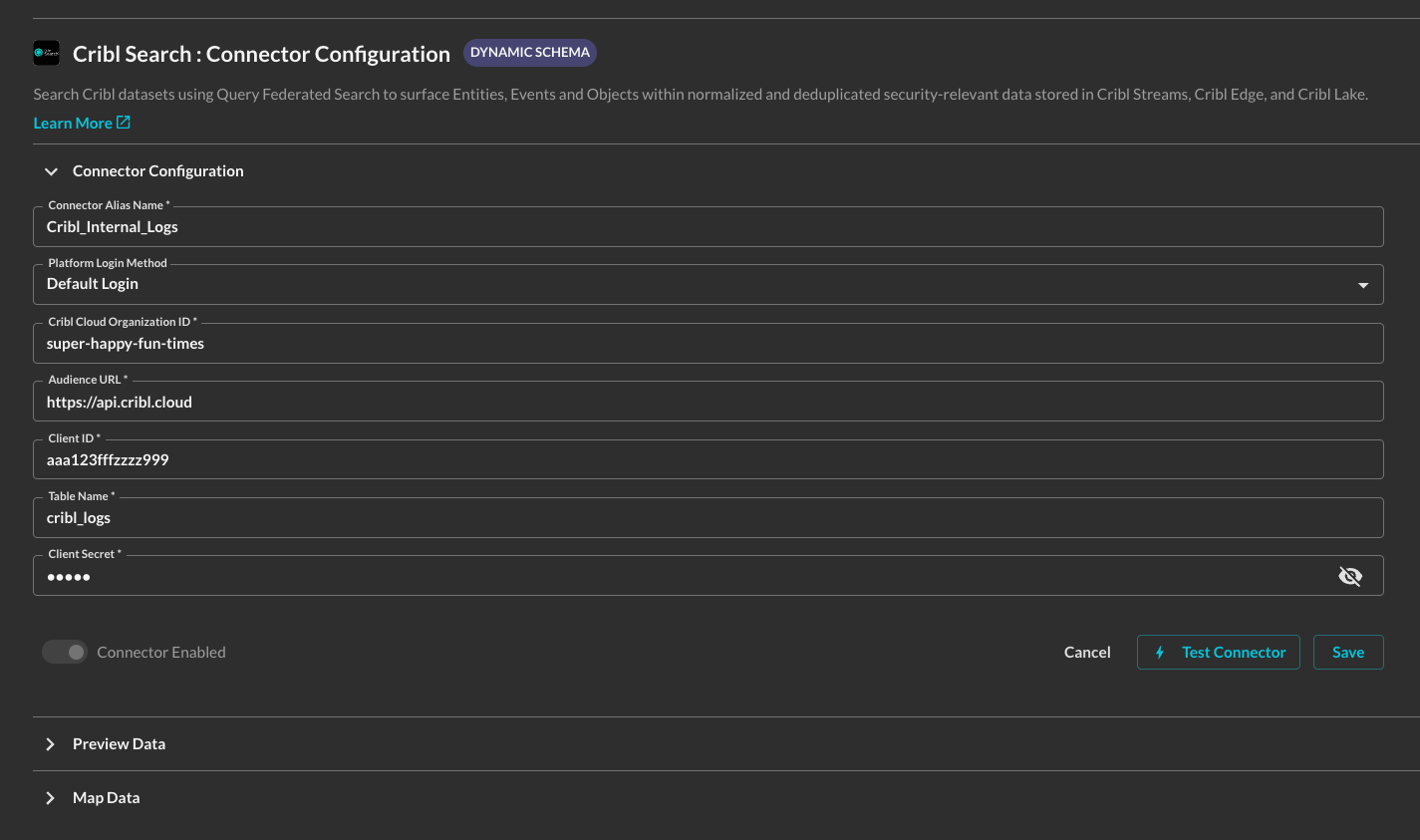The height and width of the screenshot is (840, 1420).
Task: Edit the Connector Alias Name field
Action: (708, 226)
